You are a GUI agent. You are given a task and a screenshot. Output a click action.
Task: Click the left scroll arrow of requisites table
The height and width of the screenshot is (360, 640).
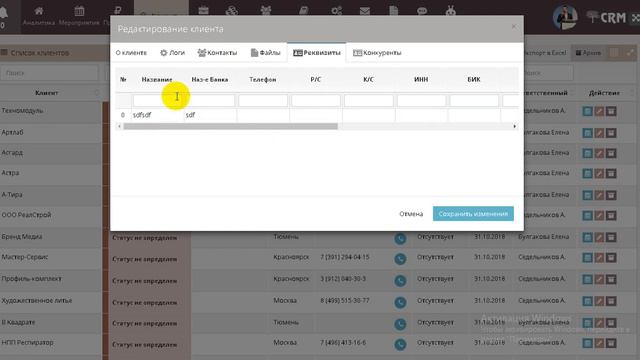coord(119,127)
